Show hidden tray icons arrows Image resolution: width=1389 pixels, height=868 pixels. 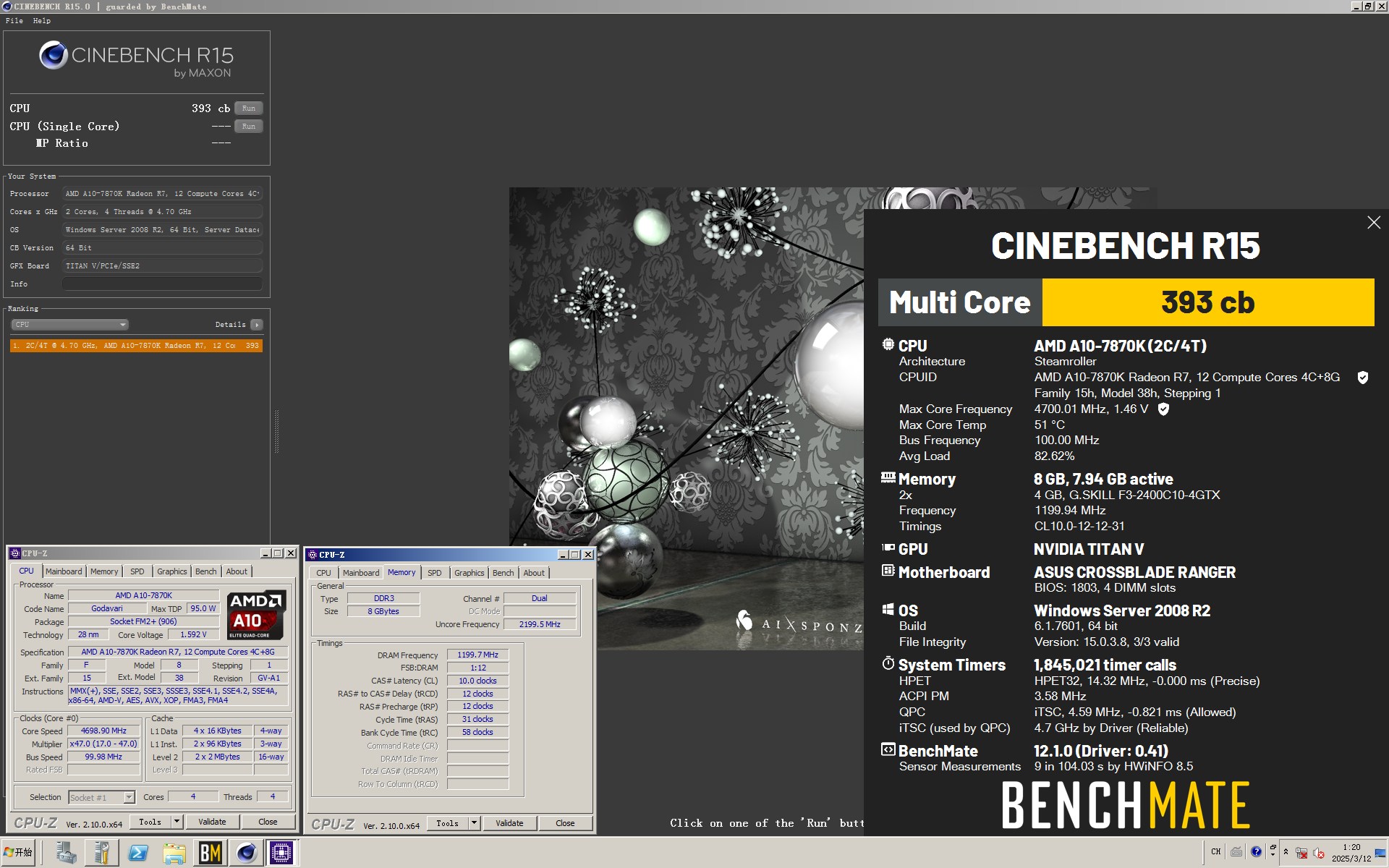pos(1286,852)
